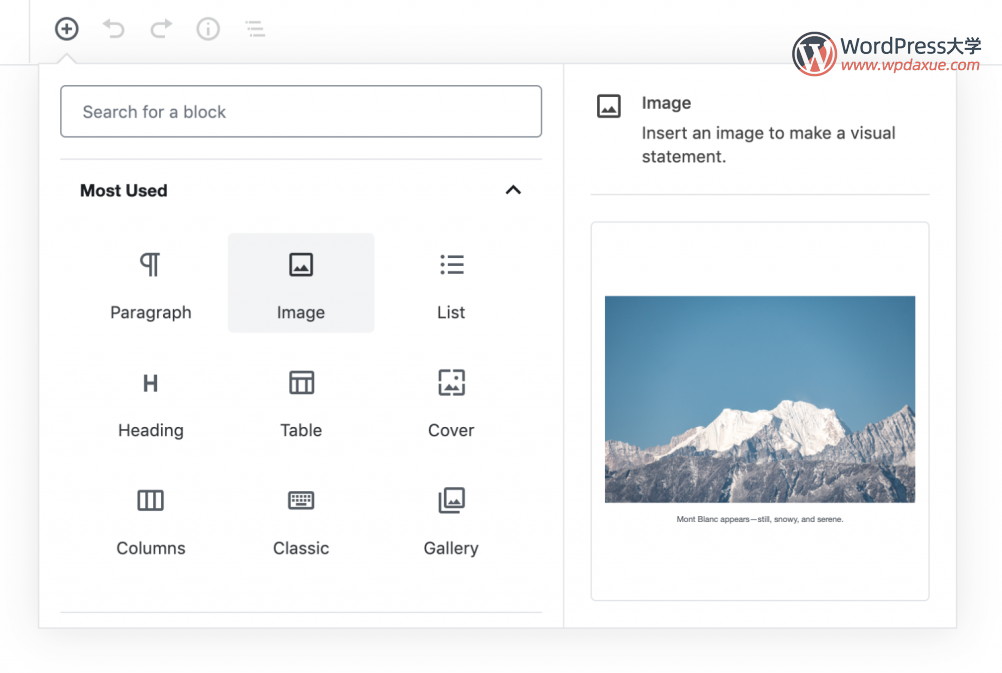
Task: Select the Image block
Action: pos(301,284)
